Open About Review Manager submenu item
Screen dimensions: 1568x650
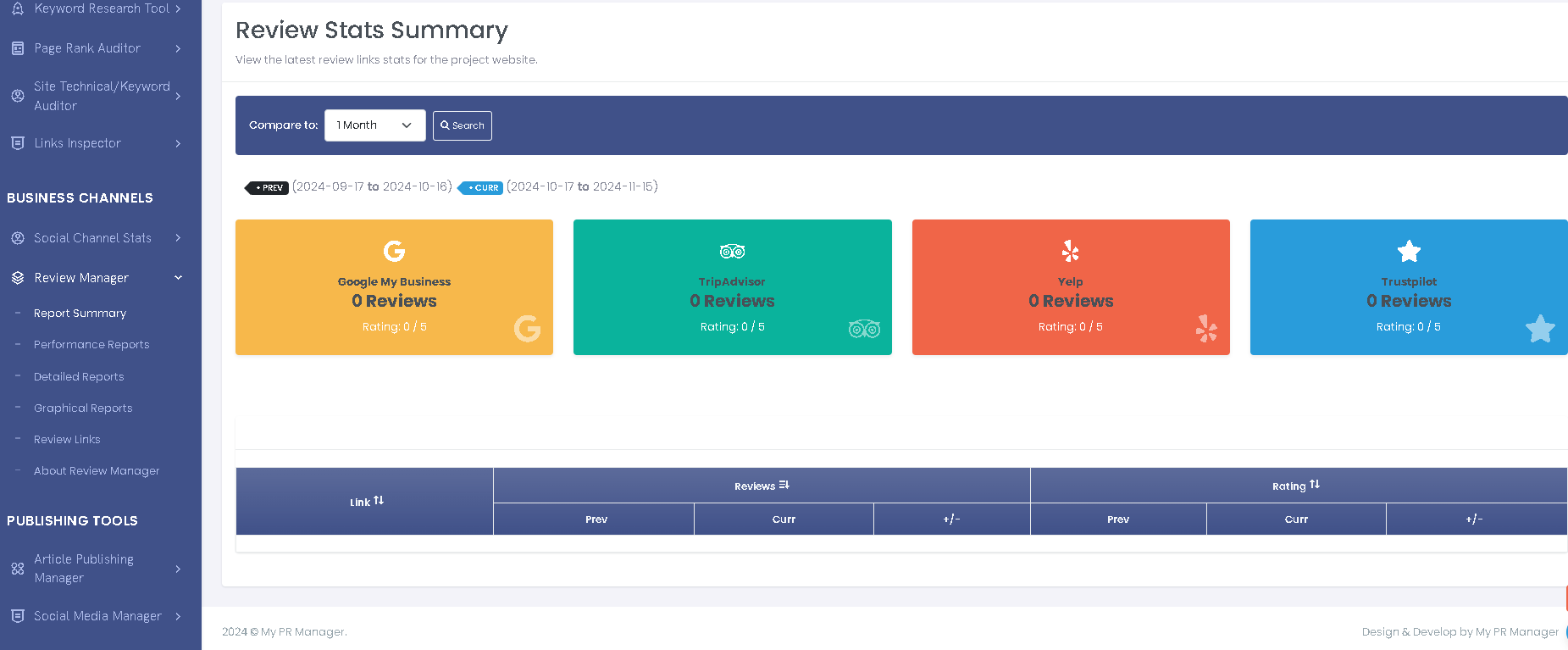click(97, 471)
